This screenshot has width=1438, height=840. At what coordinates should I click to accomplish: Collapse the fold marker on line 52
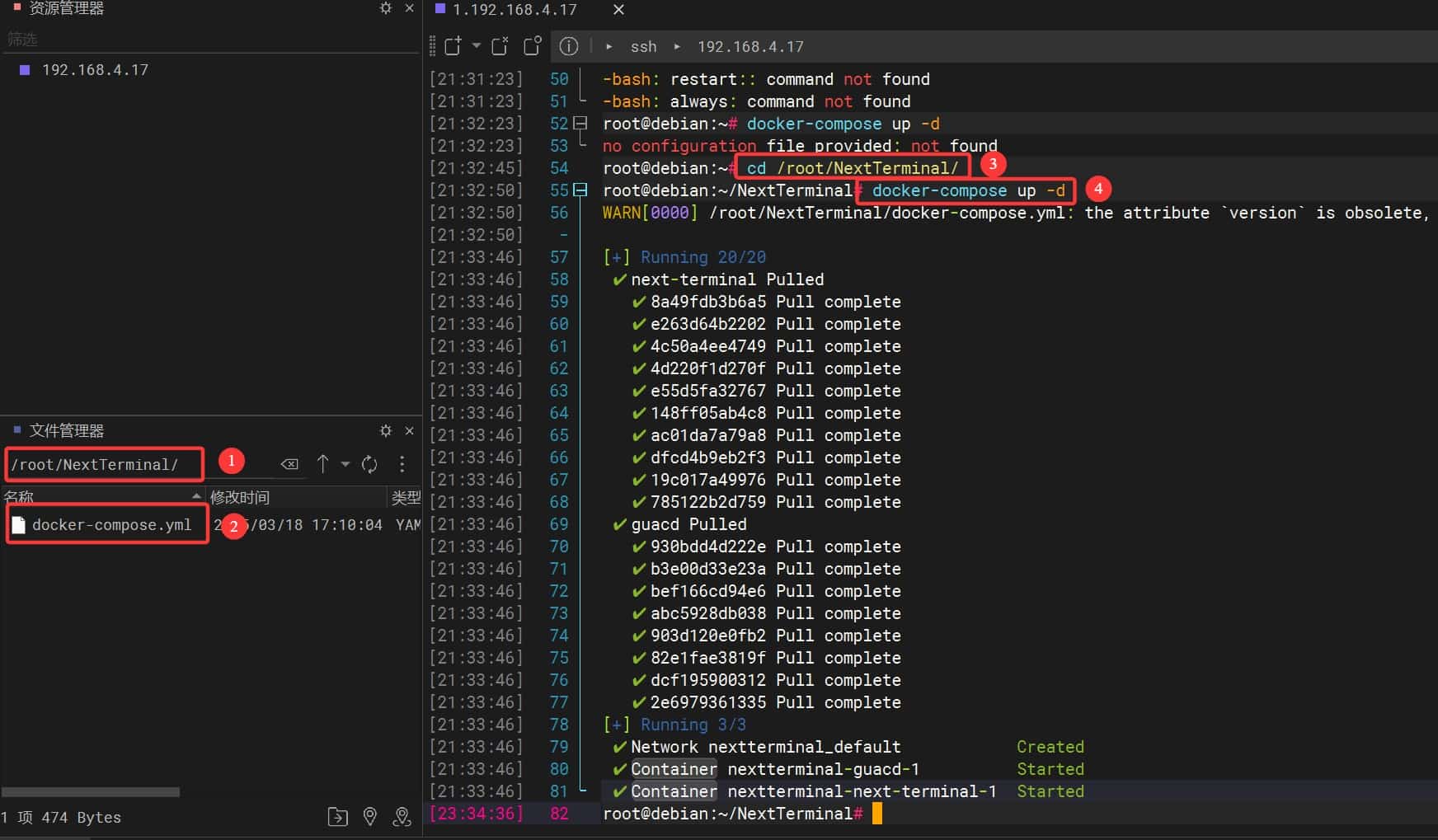580,124
